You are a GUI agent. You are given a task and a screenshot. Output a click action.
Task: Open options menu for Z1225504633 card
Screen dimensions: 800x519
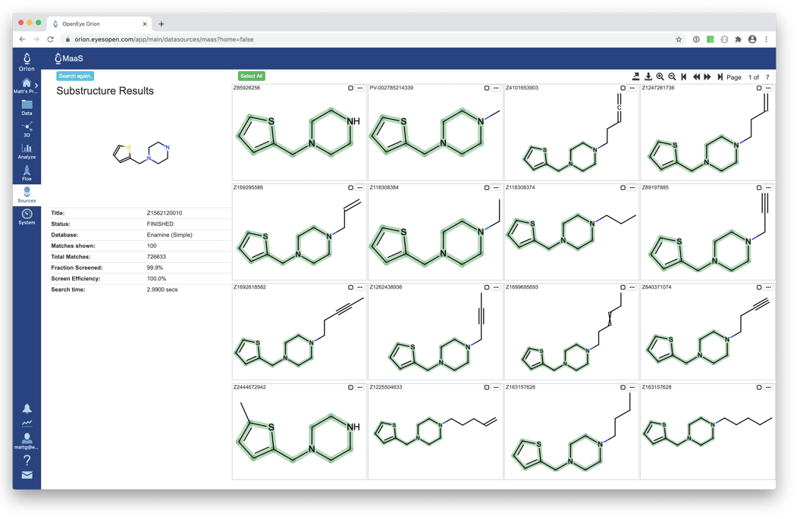tap(496, 387)
